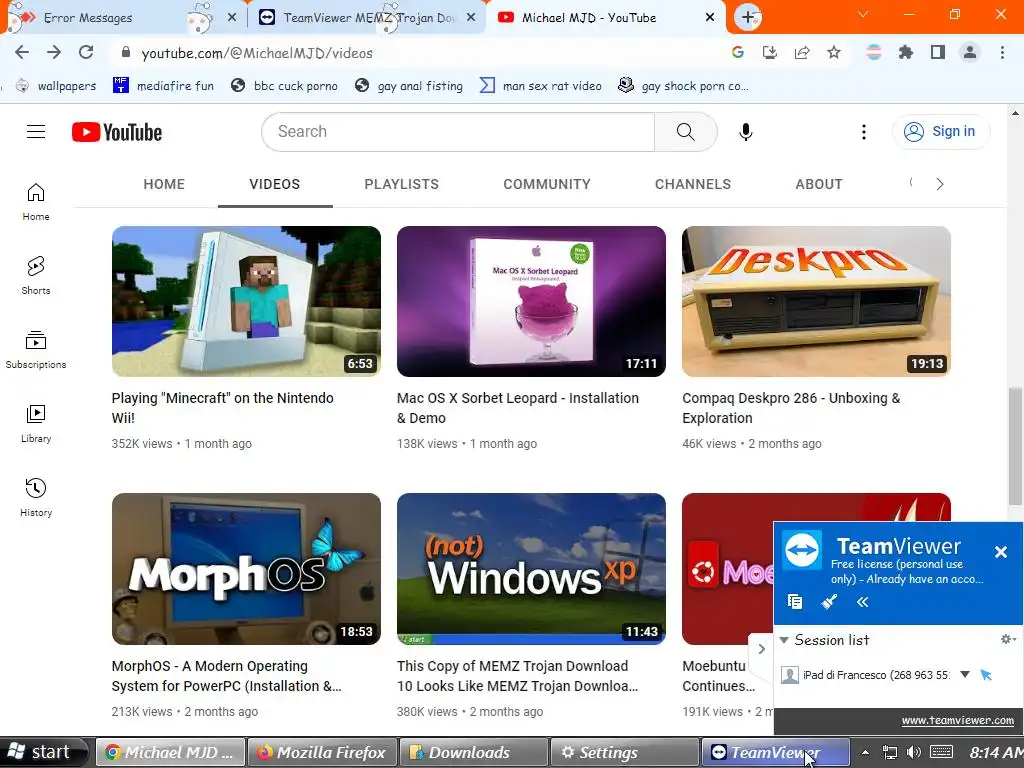Open Shorts in the YouTube sidebar
The height and width of the screenshot is (768, 1024).
(x=36, y=276)
